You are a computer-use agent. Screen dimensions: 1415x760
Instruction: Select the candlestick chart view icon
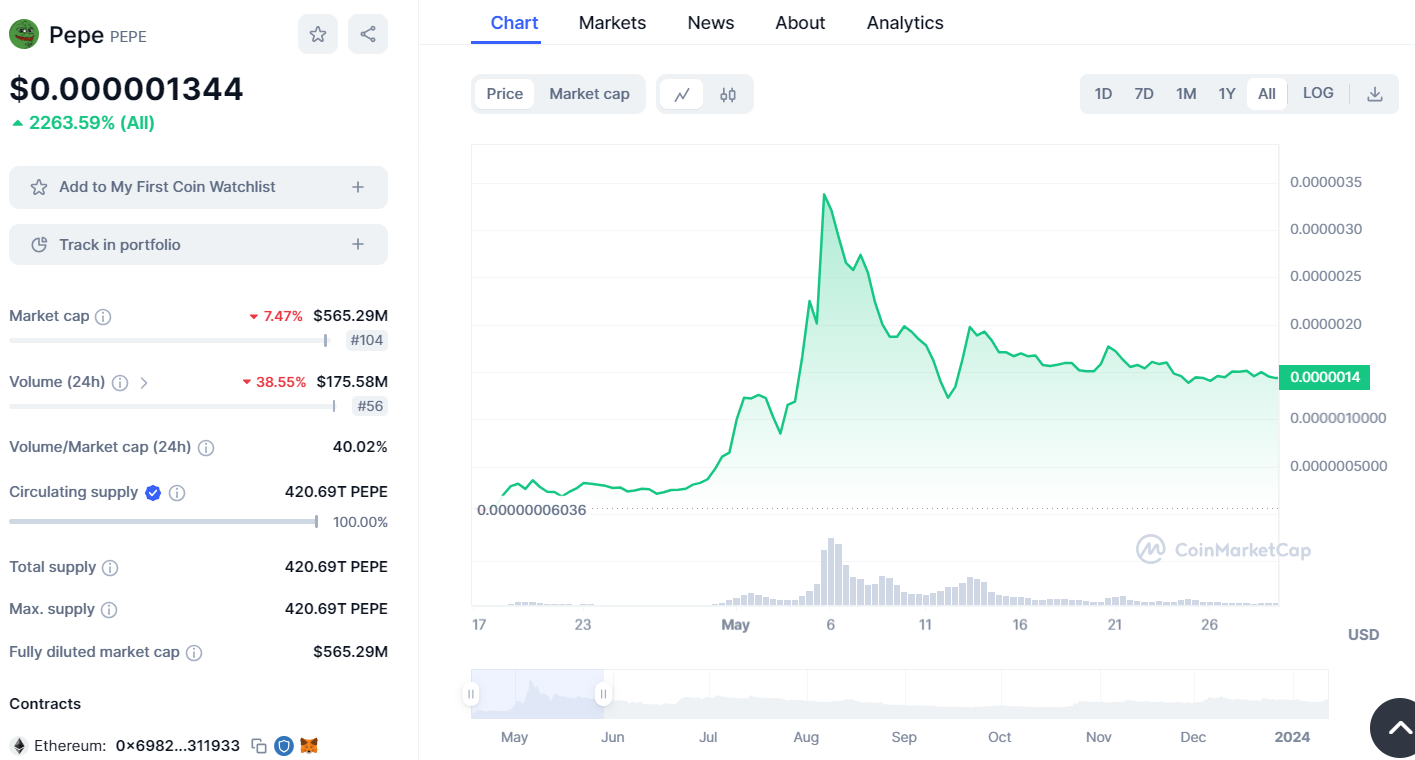(728, 94)
